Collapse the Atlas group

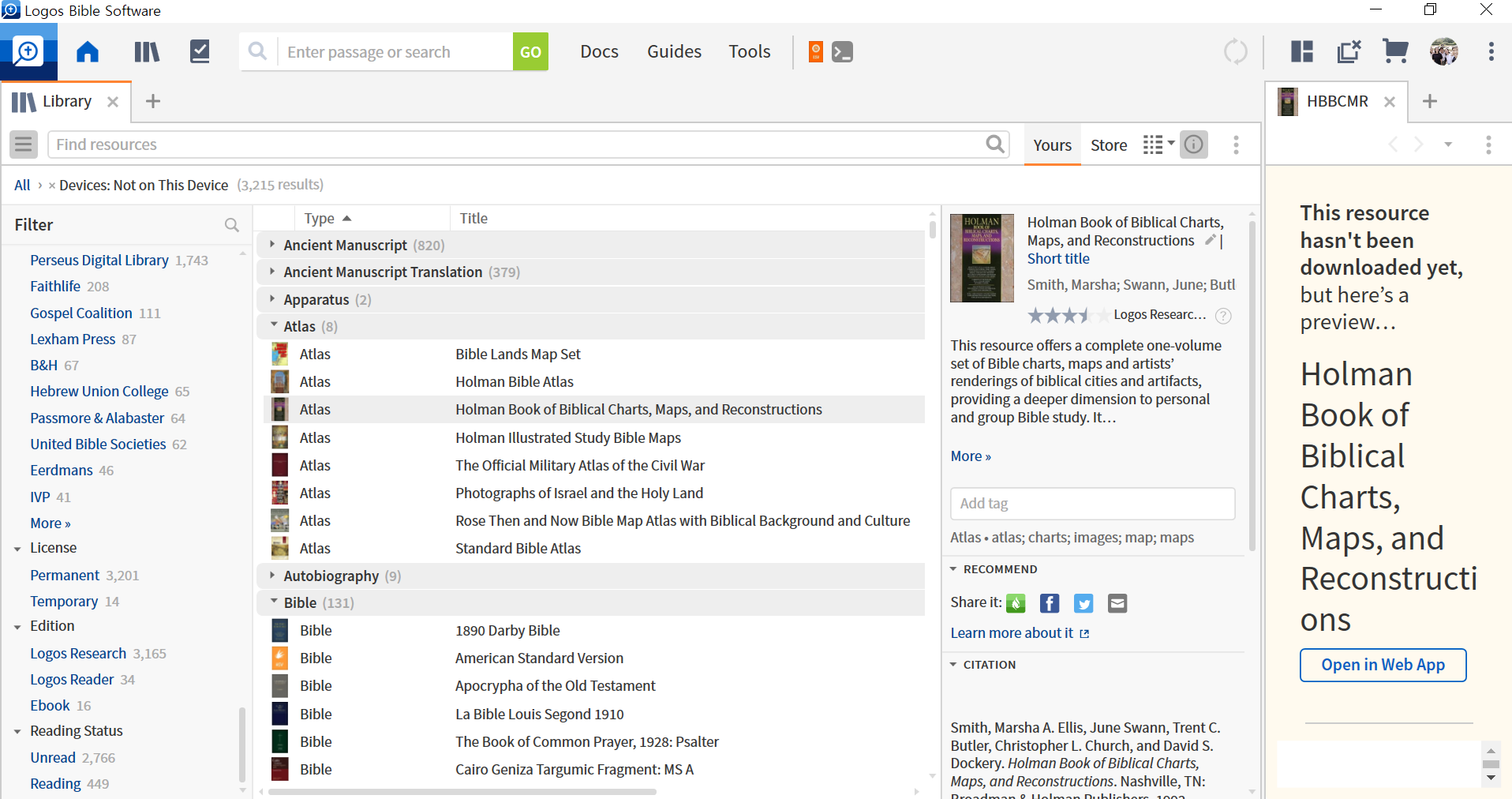274,325
